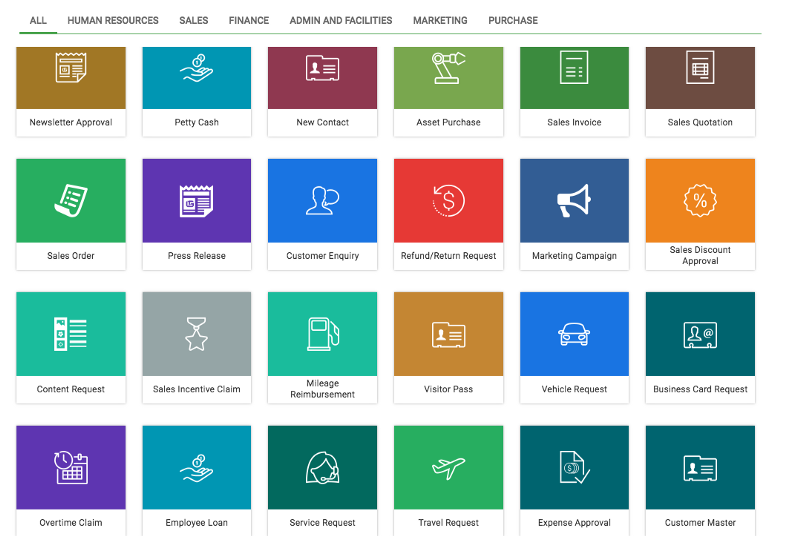Image resolution: width=800 pixels, height=536 pixels.
Task: Select the Purchase tab
Action: pyautogui.click(x=513, y=20)
